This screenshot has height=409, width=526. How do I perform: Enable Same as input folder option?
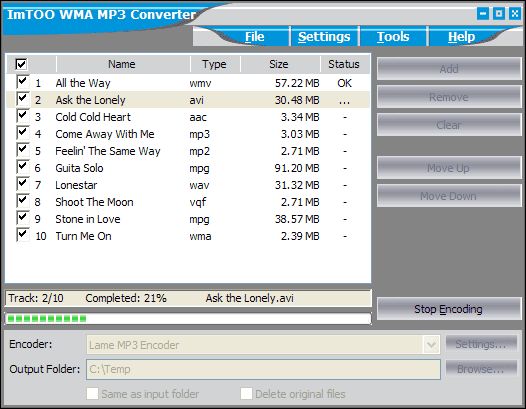tap(93, 394)
